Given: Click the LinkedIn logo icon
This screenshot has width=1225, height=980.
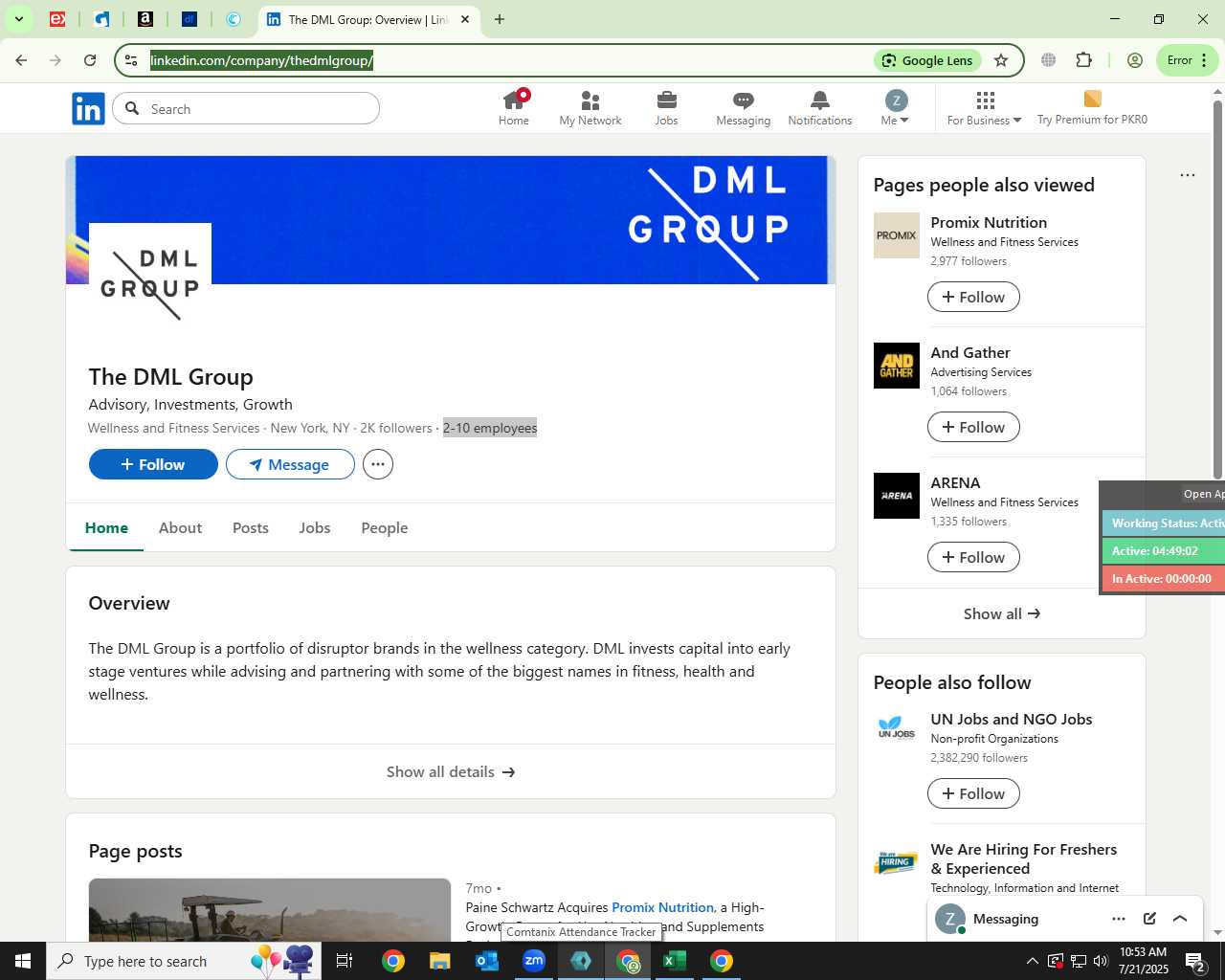Looking at the screenshot, I should coord(88,109).
